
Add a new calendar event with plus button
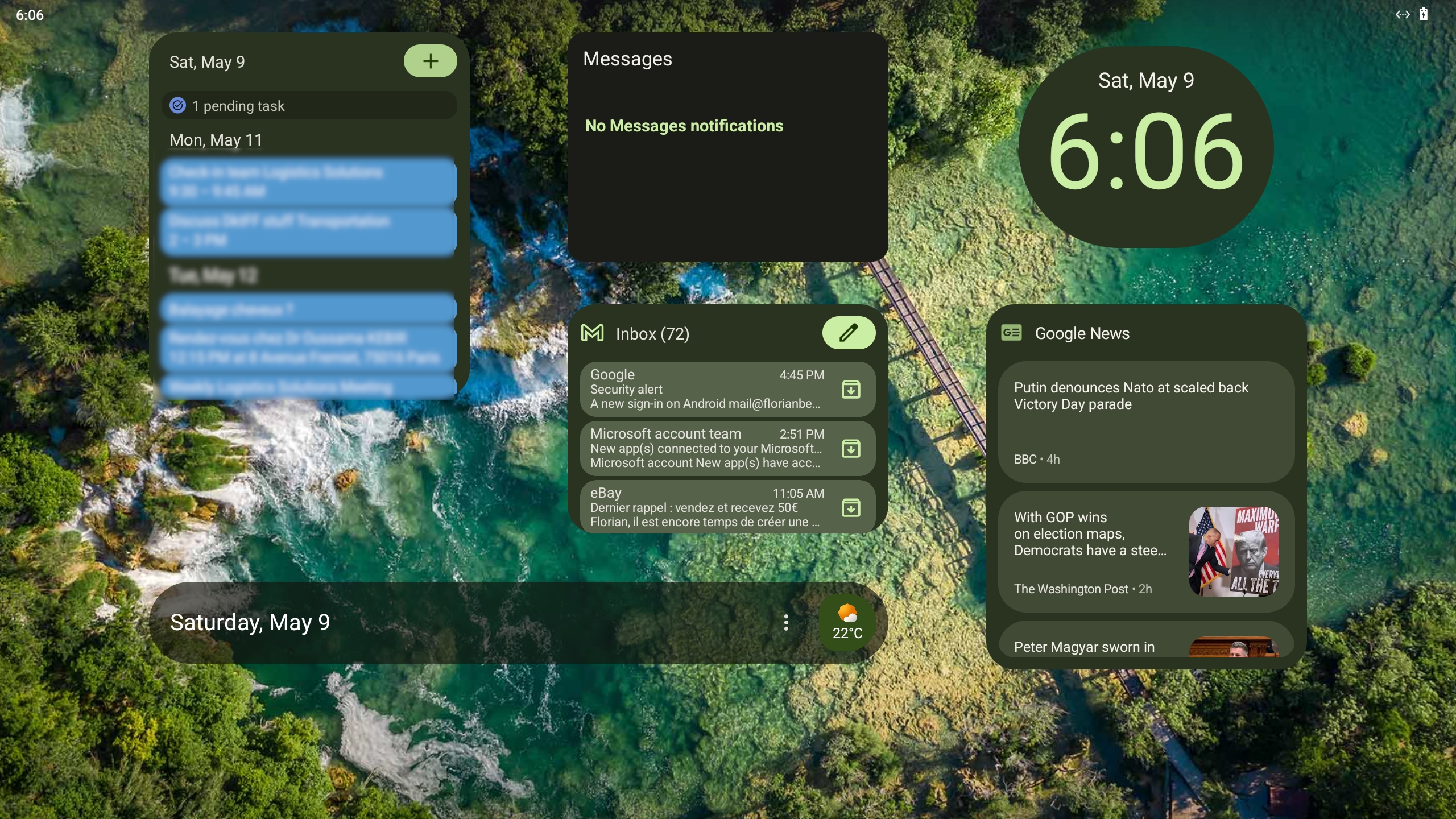point(430,61)
